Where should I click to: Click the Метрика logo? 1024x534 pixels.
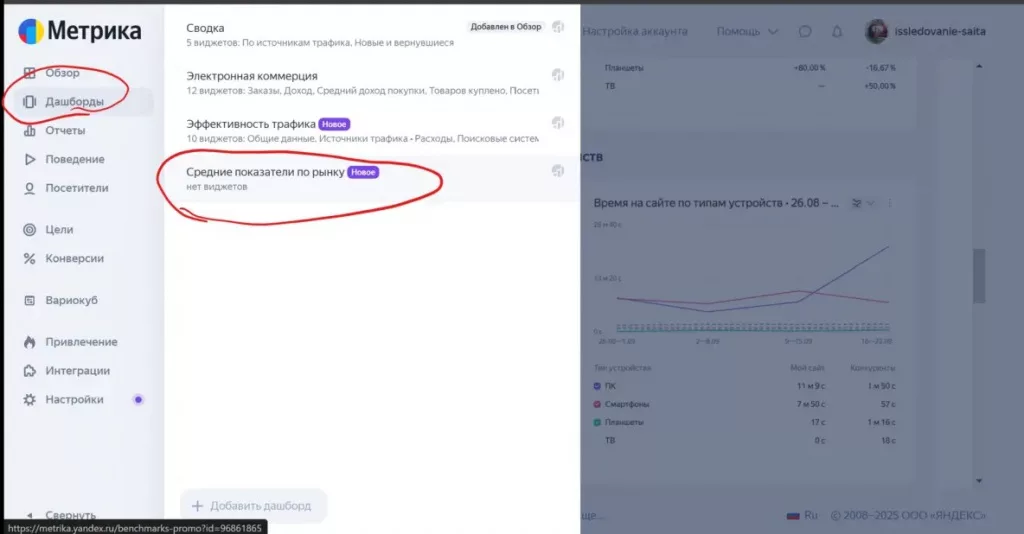80,31
